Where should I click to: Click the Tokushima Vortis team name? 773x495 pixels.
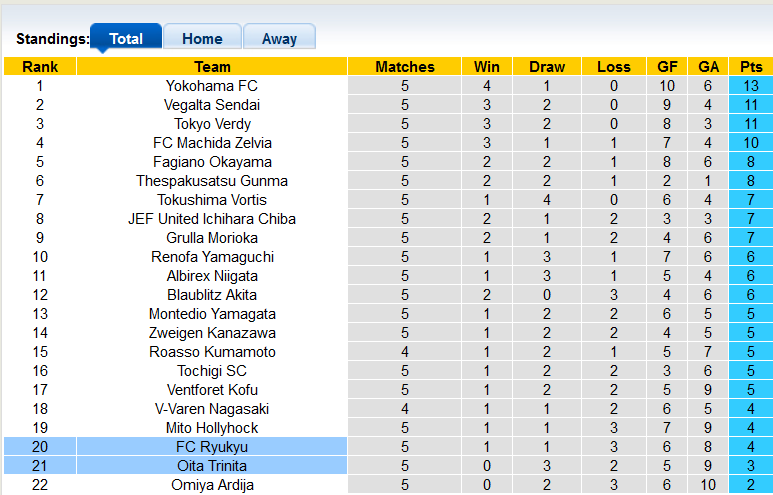coord(212,200)
